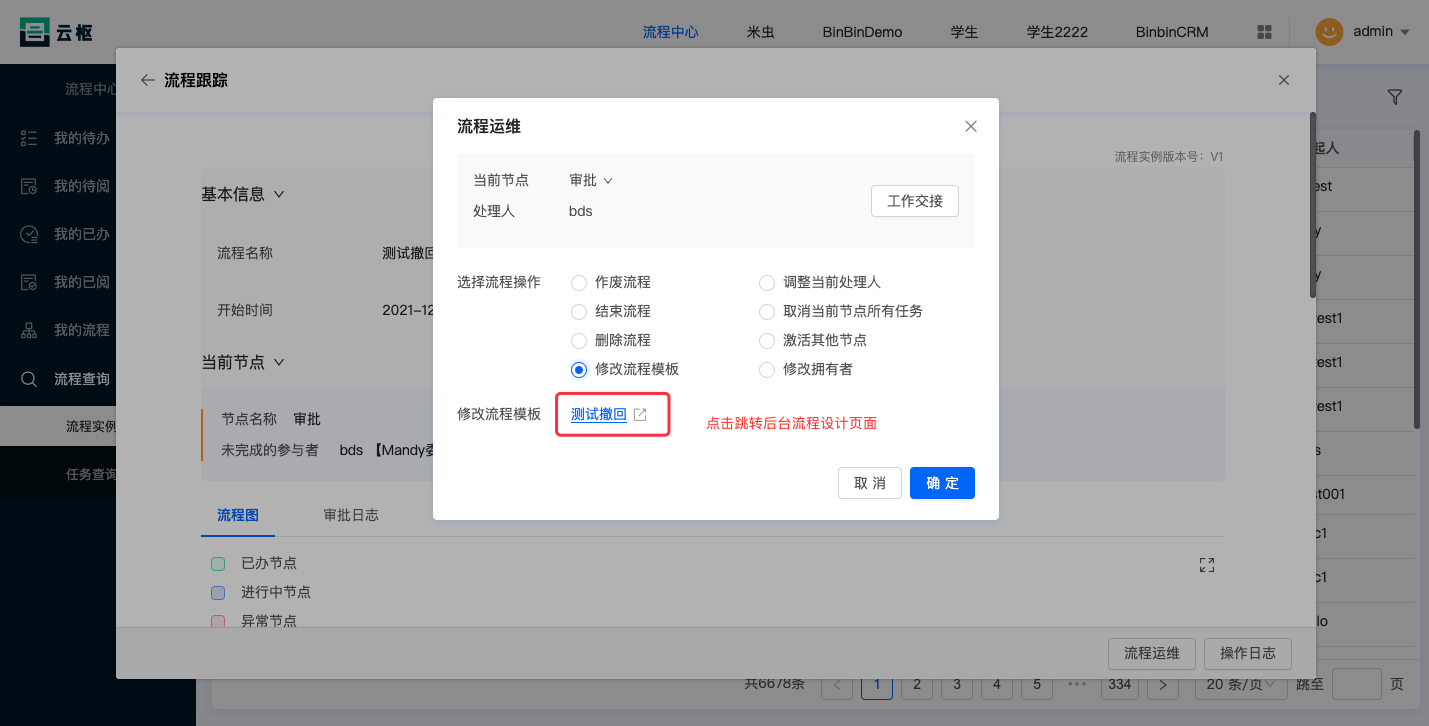1429x726 pixels.
Task: Open the 米虫 top tab
Action: [761, 32]
